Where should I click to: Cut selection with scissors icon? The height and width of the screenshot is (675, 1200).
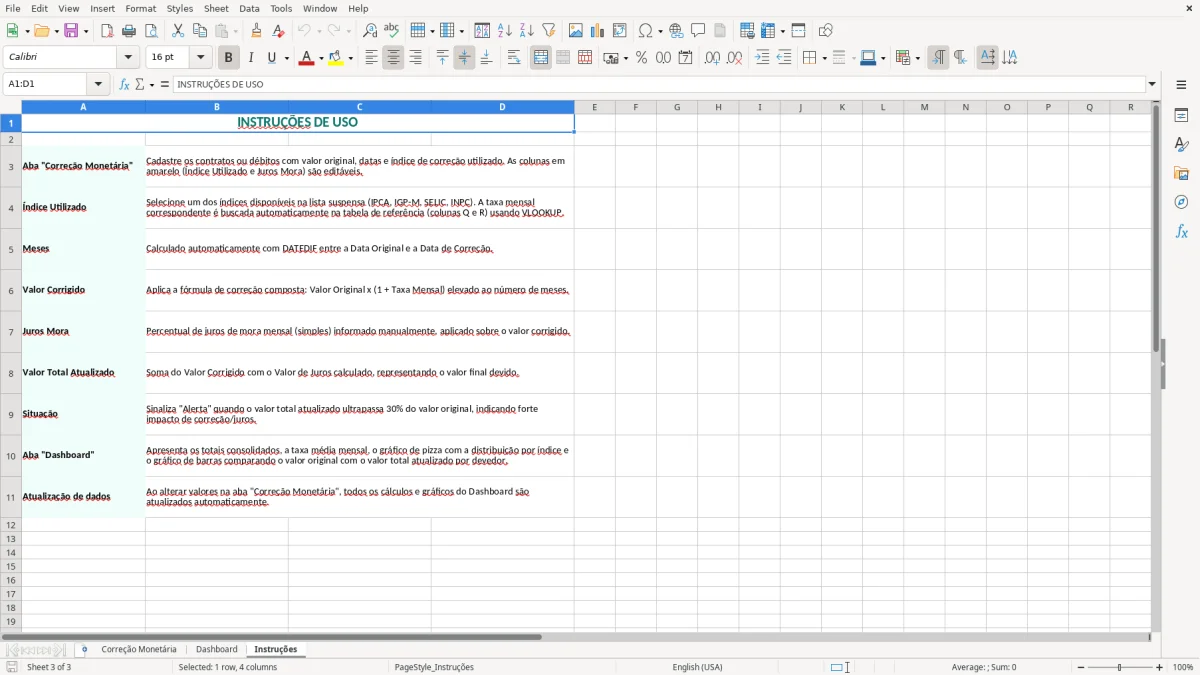tap(178, 31)
